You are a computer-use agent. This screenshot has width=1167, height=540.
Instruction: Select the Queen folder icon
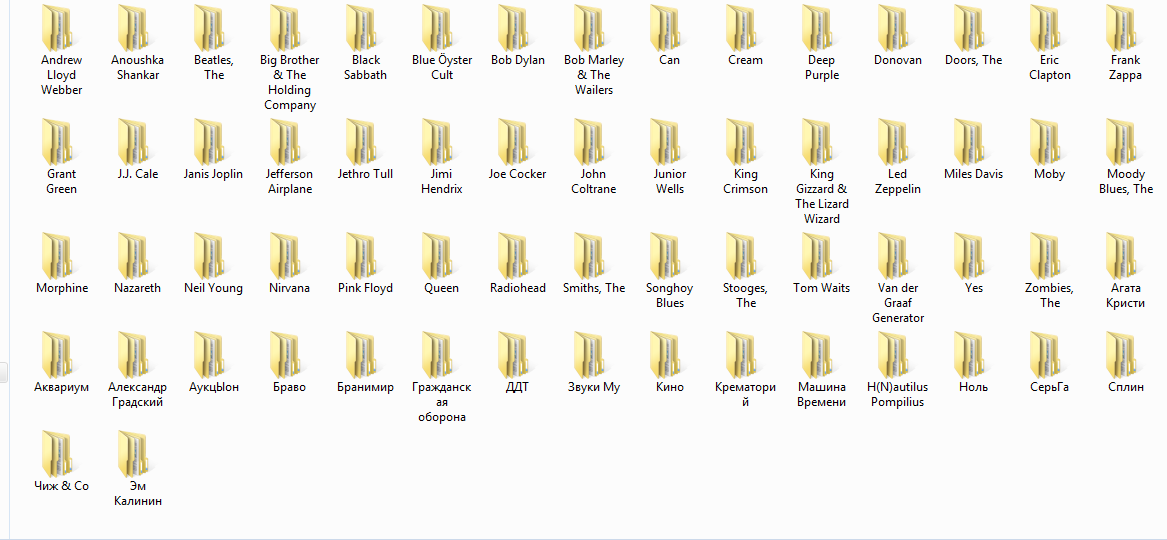tap(437, 255)
